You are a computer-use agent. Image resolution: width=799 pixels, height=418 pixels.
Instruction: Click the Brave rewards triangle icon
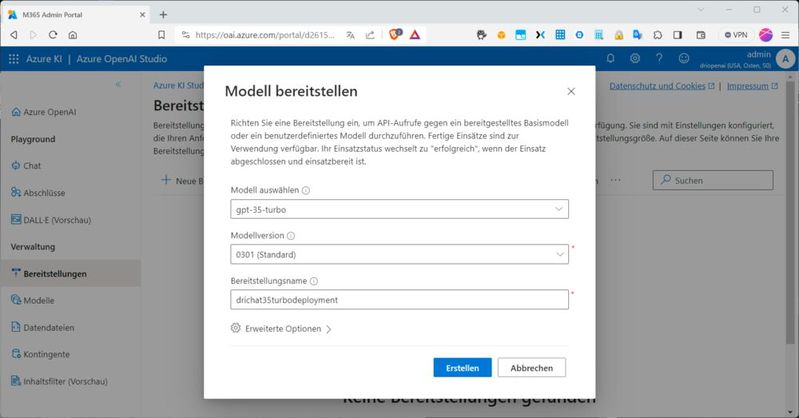[x=415, y=35]
